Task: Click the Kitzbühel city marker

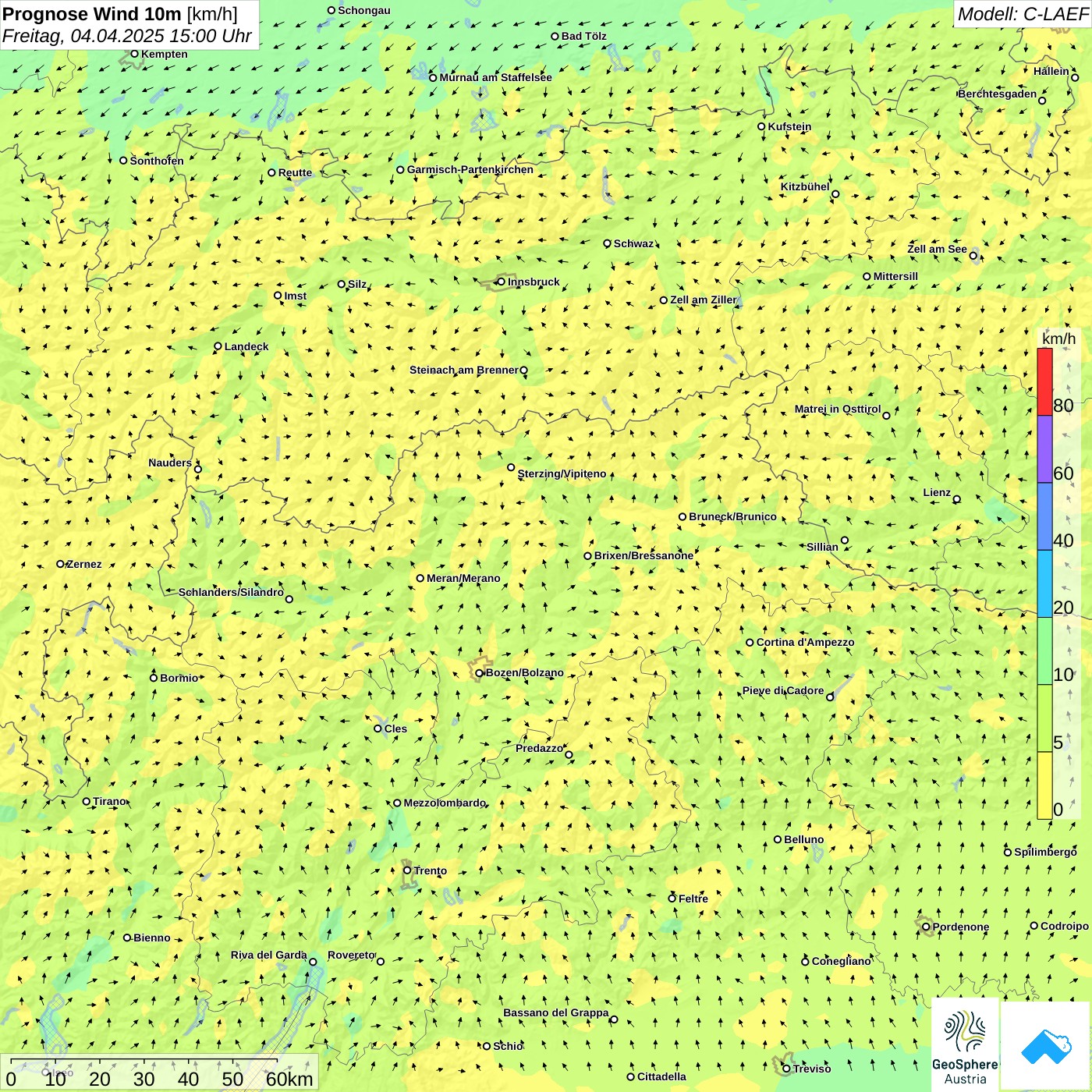Action: click(835, 194)
